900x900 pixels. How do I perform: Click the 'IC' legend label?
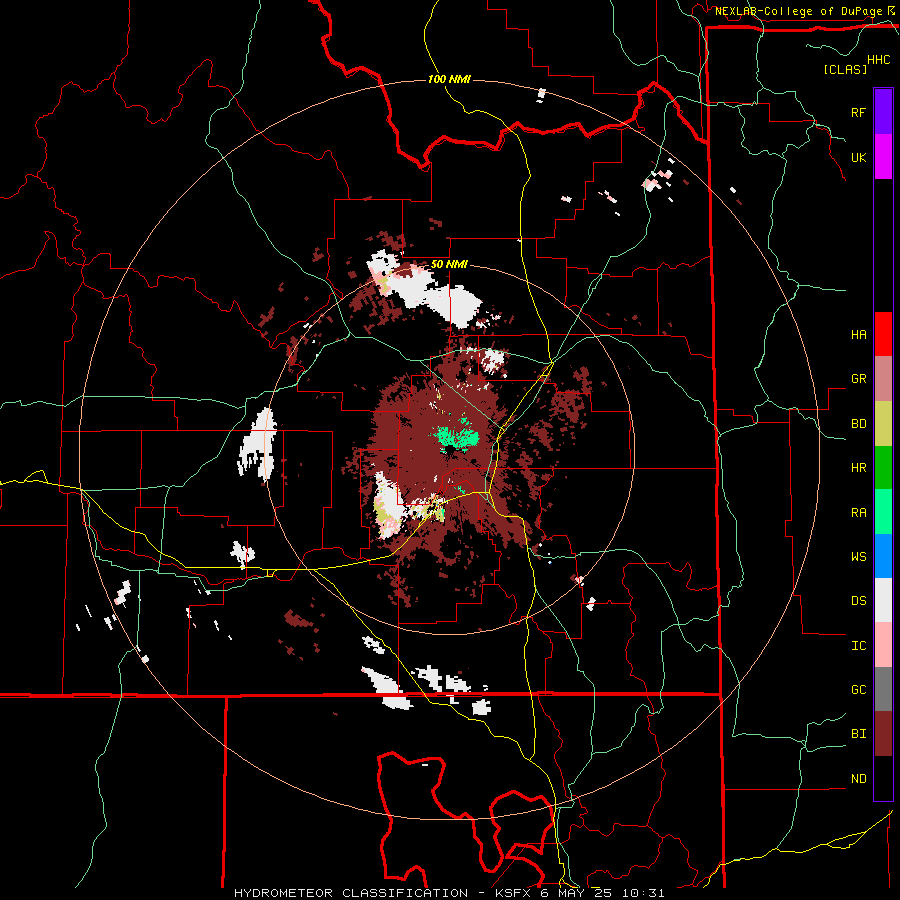(x=858, y=646)
